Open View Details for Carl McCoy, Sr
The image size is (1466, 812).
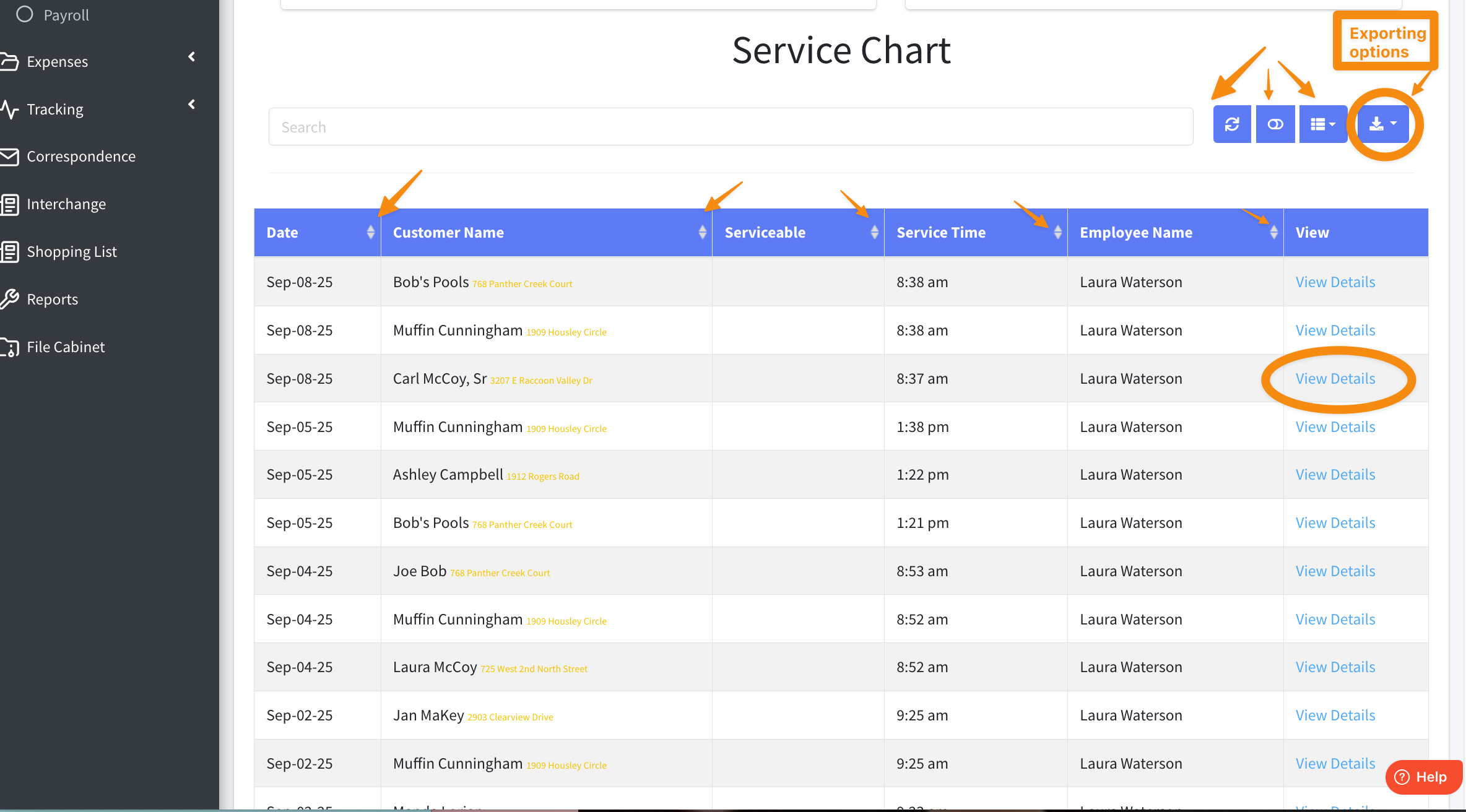point(1335,379)
